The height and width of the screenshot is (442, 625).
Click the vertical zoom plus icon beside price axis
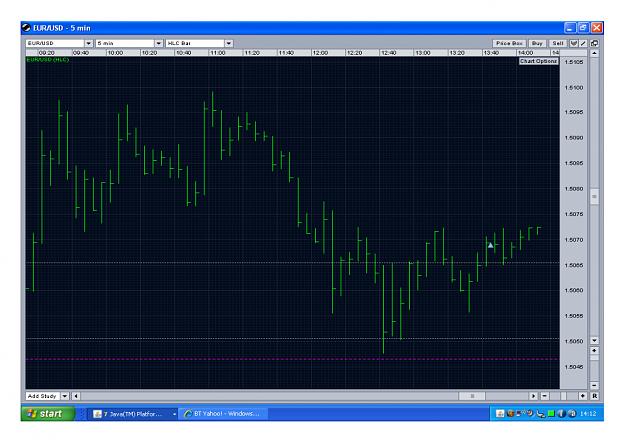[594, 350]
